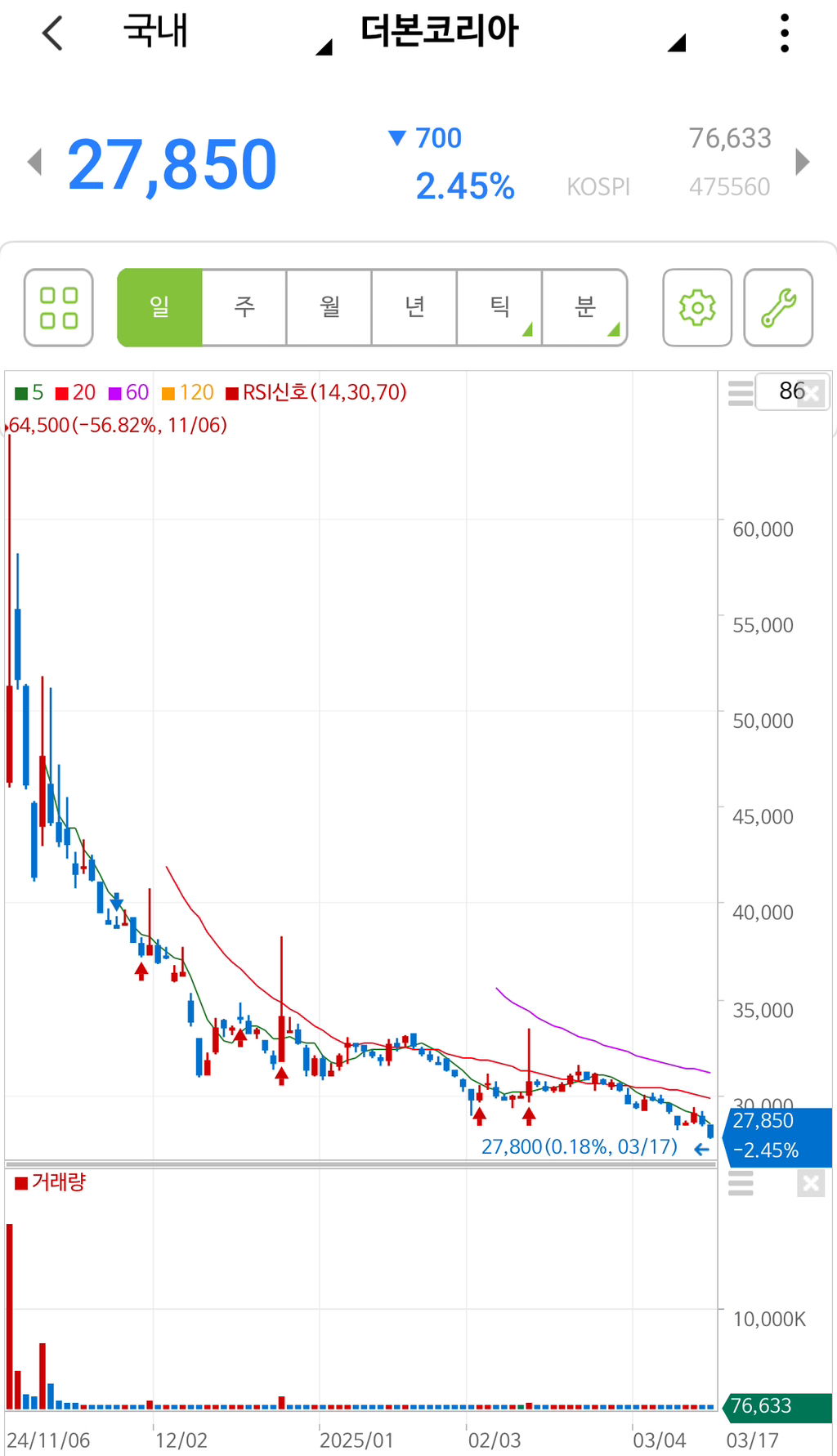Close the volume panel with X
Screen dimensions: 837x1456
tap(811, 1183)
